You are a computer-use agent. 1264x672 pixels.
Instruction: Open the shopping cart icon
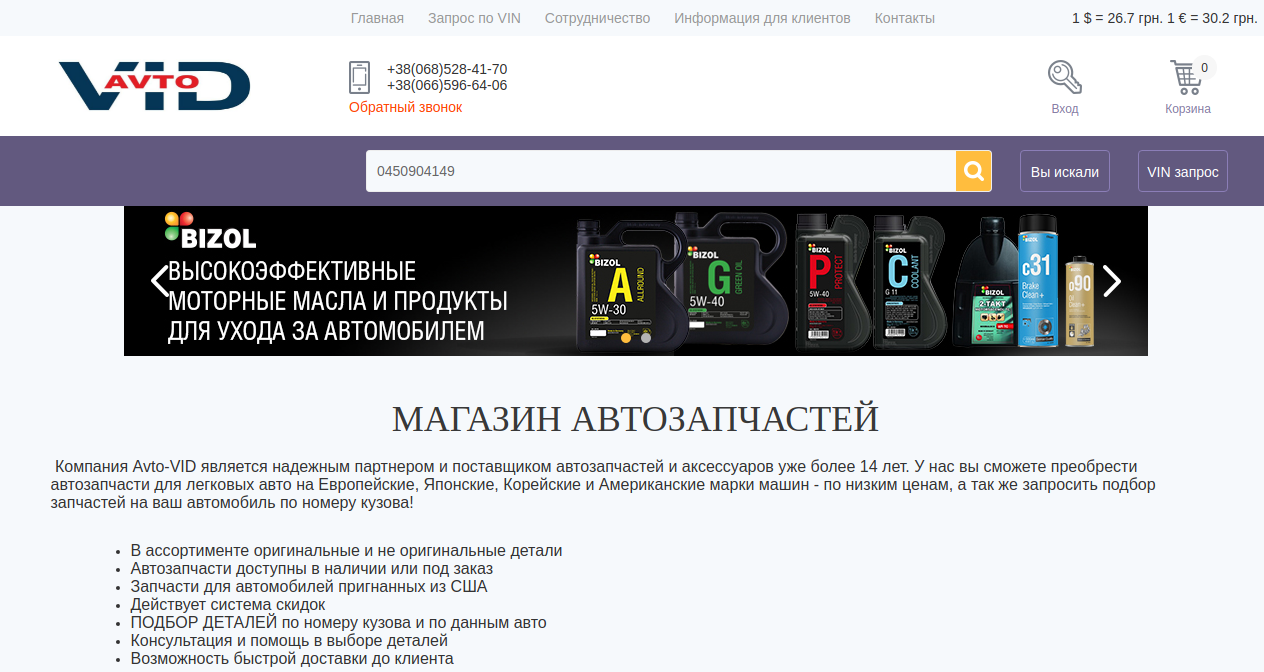point(1186,77)
